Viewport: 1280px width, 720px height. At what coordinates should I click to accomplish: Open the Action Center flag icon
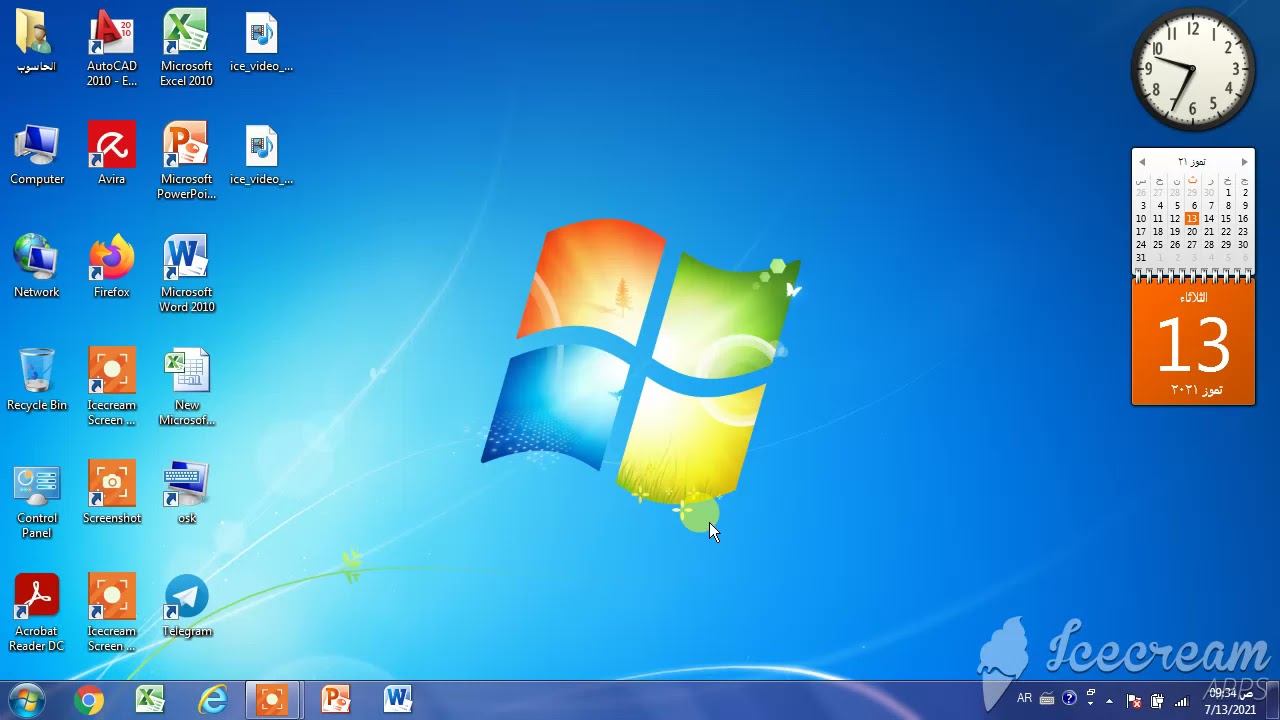pyautogui.click(x=1134, y=700)
